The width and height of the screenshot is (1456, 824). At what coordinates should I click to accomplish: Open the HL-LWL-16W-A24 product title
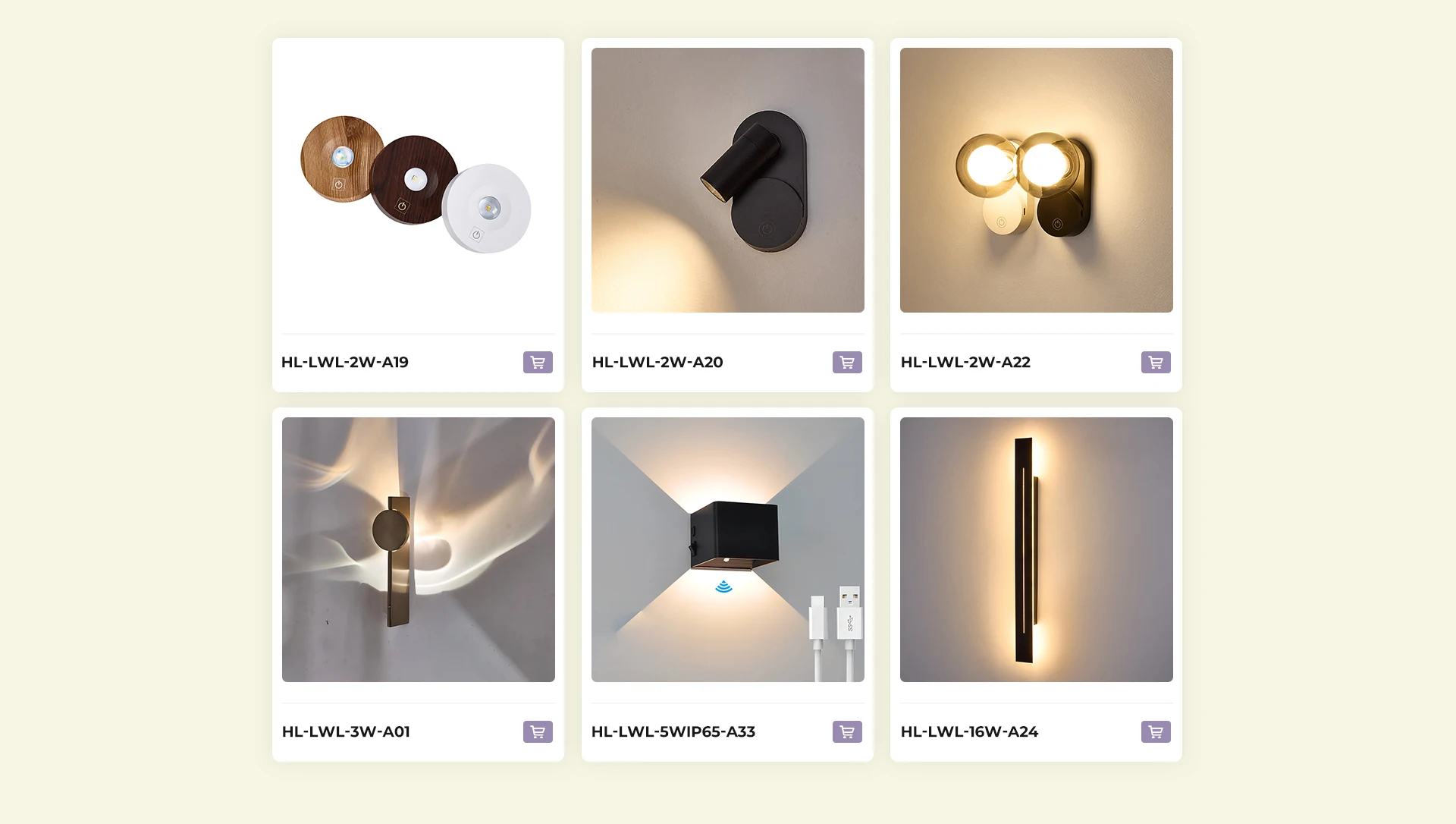pos(969,732)
